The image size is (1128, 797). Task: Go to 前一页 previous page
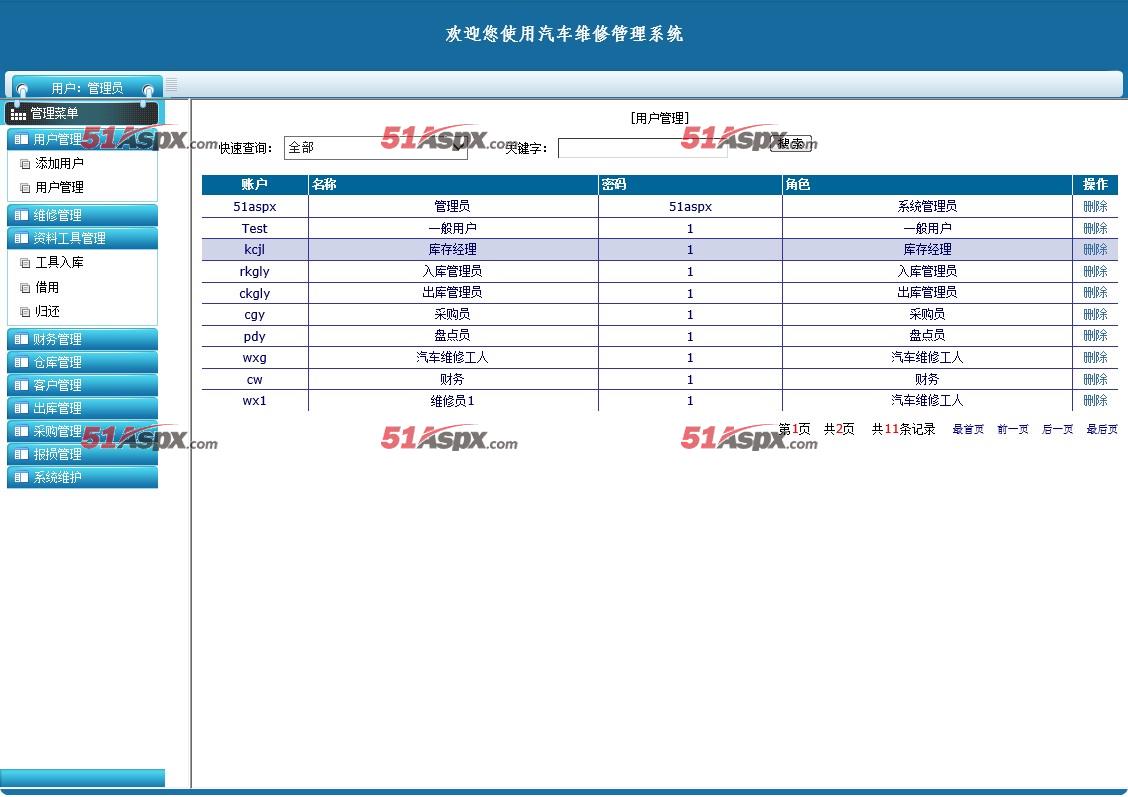pyautogui.click(x=1012, y=429)
